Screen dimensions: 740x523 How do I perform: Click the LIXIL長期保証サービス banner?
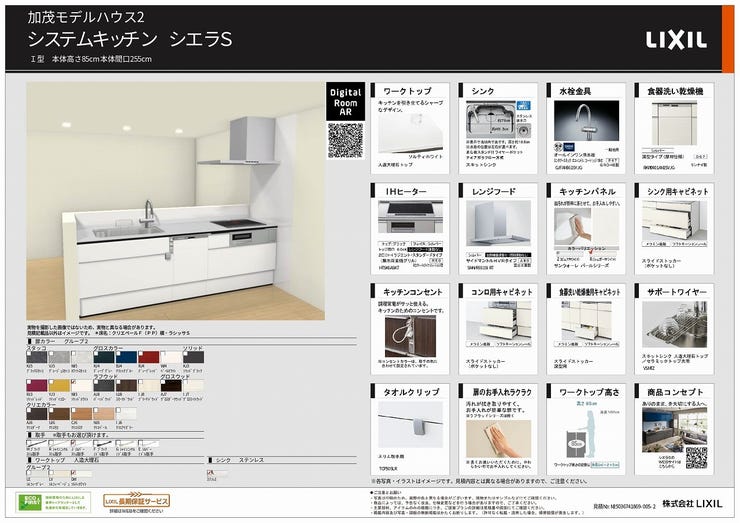coord(137,499)
